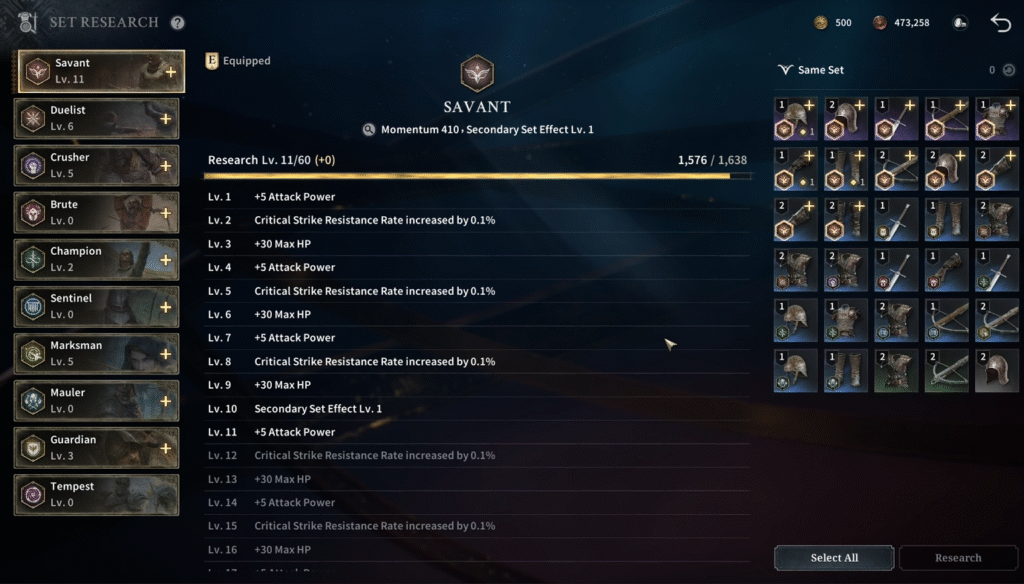
Task: Click the gold coin currency icon
Action: (x=821, y=23)
